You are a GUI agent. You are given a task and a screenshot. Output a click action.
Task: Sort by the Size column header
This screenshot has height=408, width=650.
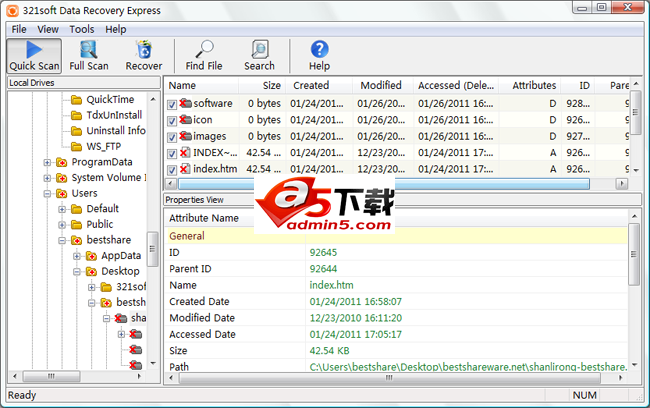point(262,85)
